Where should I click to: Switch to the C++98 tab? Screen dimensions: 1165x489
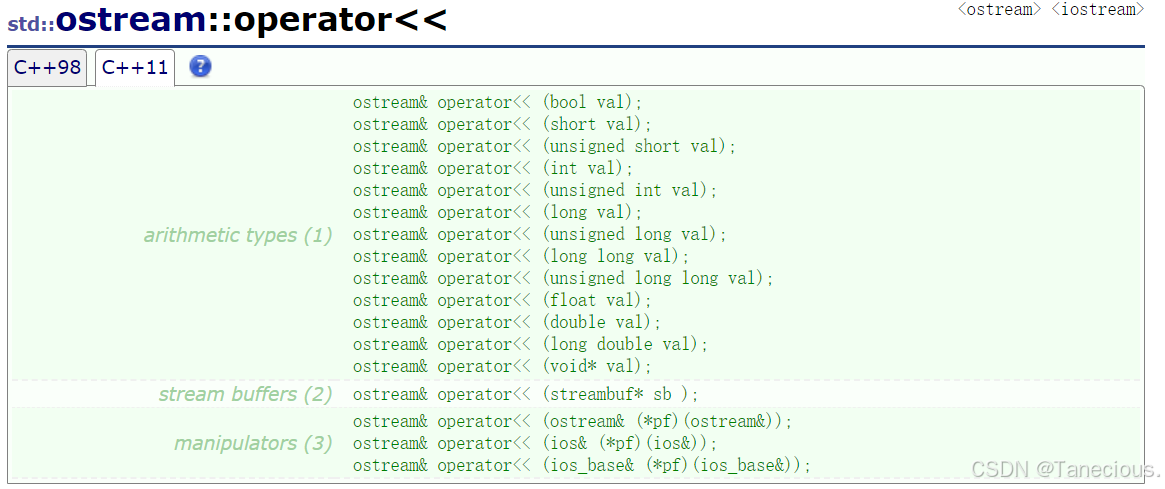[x=47, y=68]
